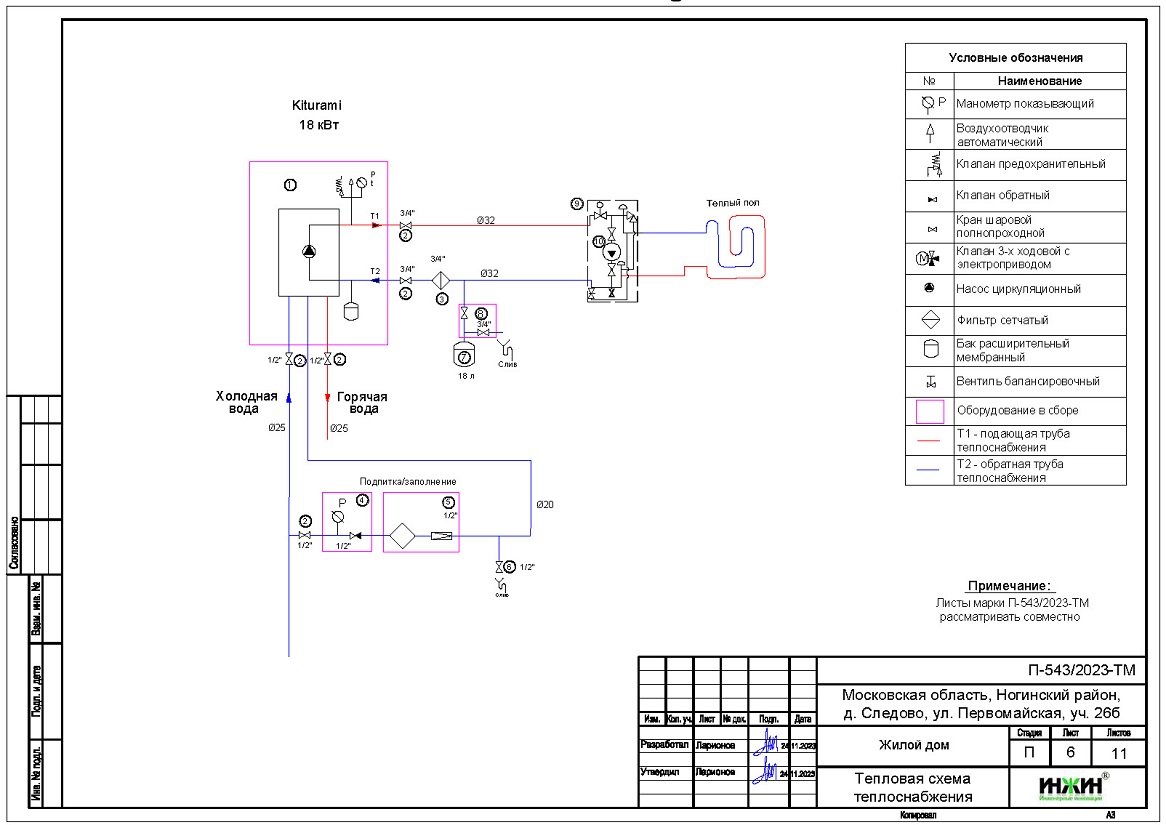Click the membrane expansion tank legend symbol
The image size is (1166, 825).
pyautogui.click(x=929, y=350)
